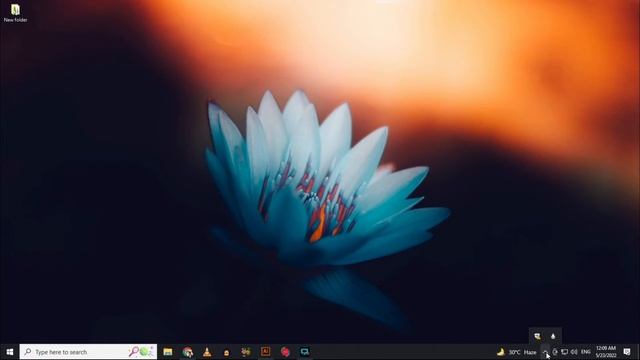
Task: Click the red taskbar app icon
Action: [285, 351]
